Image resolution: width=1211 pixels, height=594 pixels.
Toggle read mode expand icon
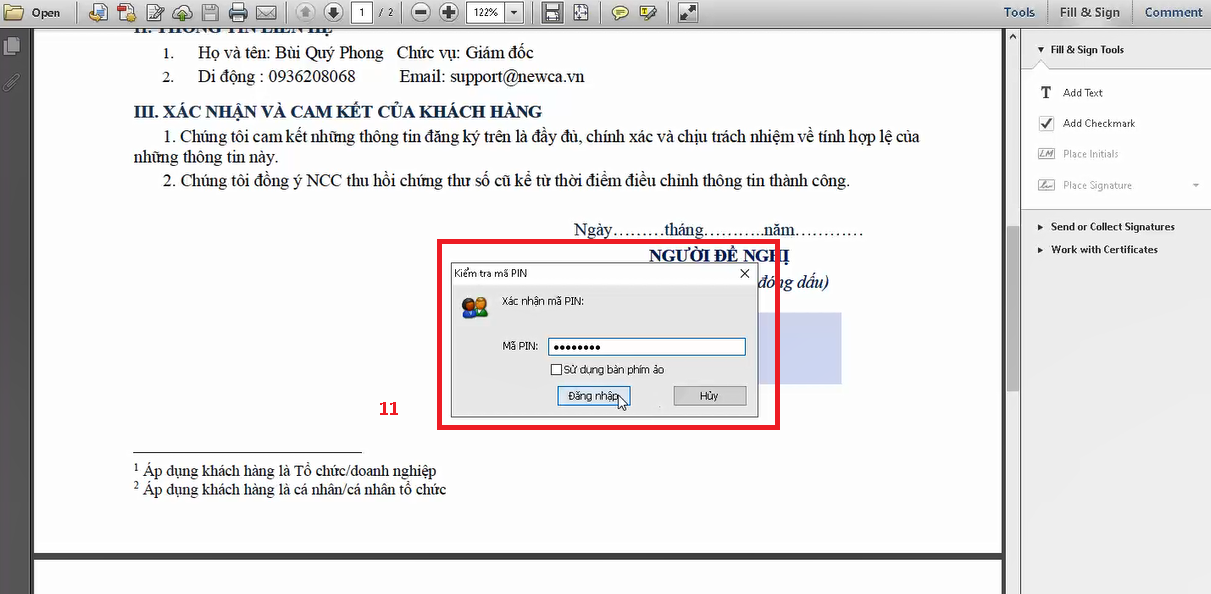click(x=688, y=13)
